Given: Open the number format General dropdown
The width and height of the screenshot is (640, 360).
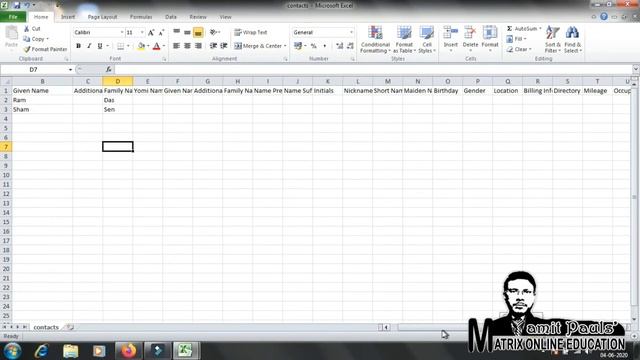Looking at the screenshot, I should point(351,32).
